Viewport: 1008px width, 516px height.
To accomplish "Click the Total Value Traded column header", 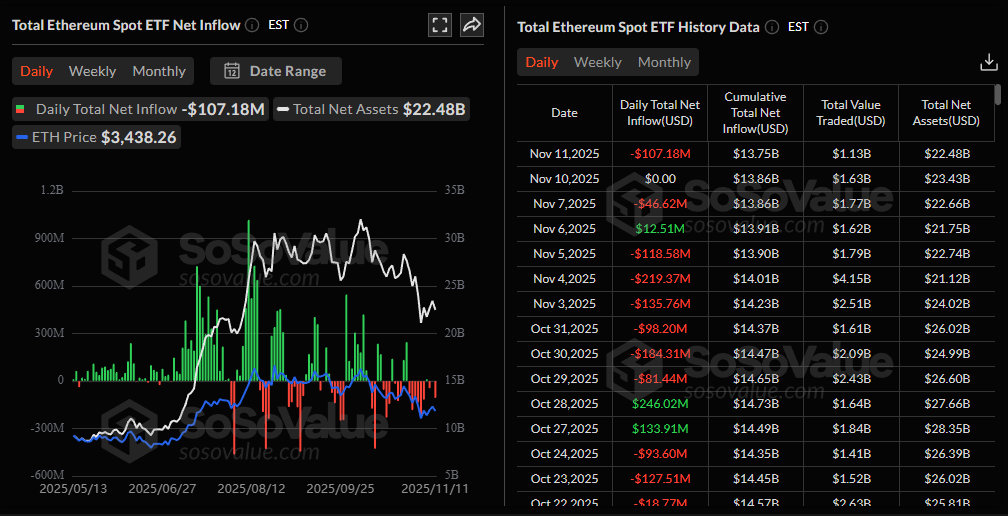I will (x=850, y=113).
